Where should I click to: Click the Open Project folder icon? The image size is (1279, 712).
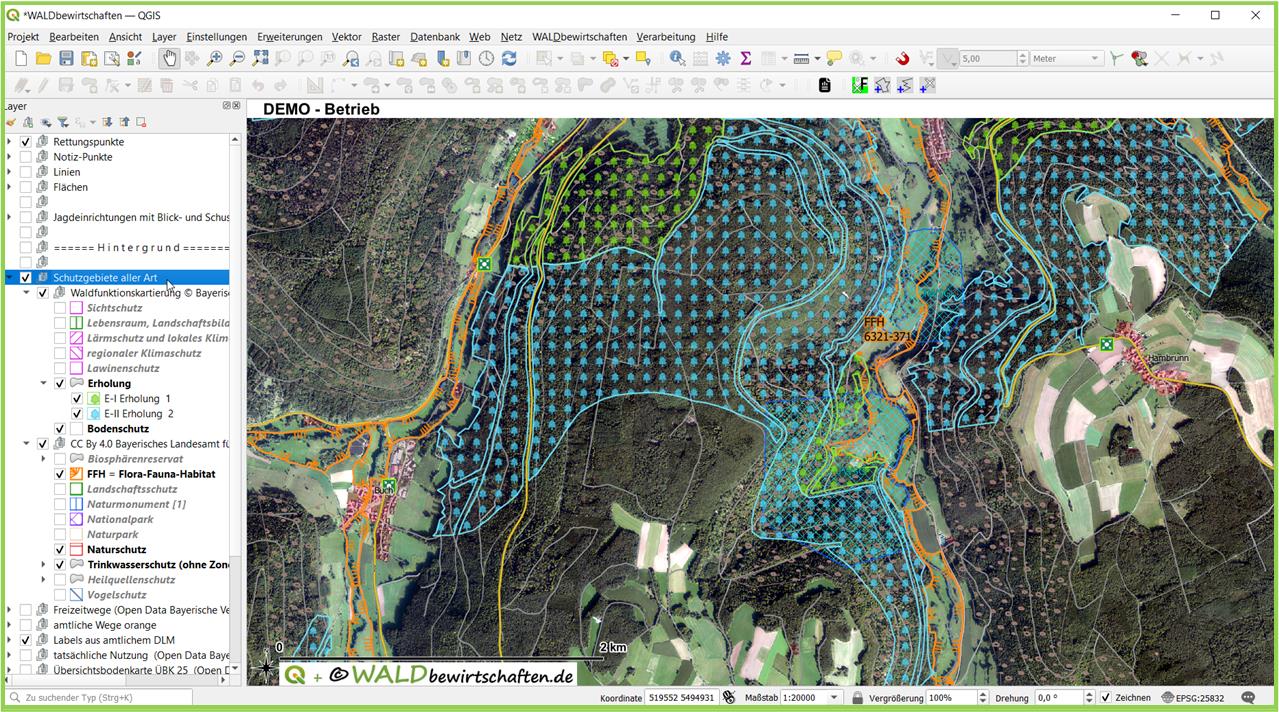point(43,59)
